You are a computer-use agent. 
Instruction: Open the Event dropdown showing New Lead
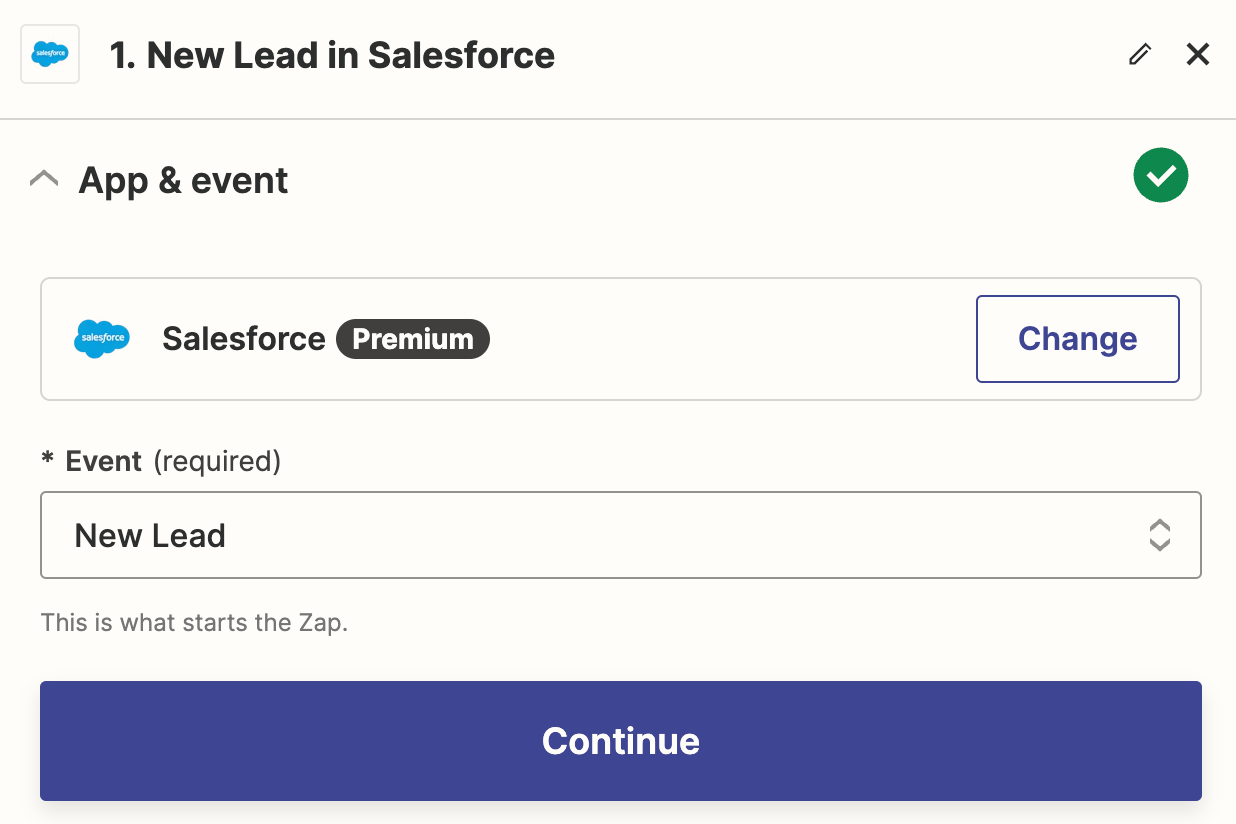coord(620,535)
